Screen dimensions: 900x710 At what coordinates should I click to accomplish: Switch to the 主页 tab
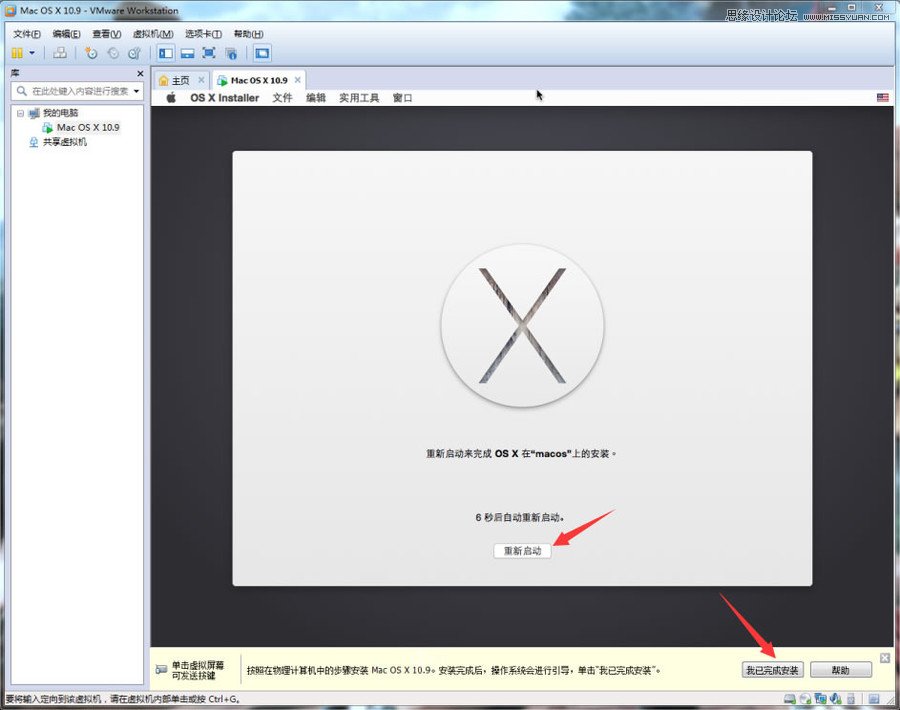pos(178,79)
